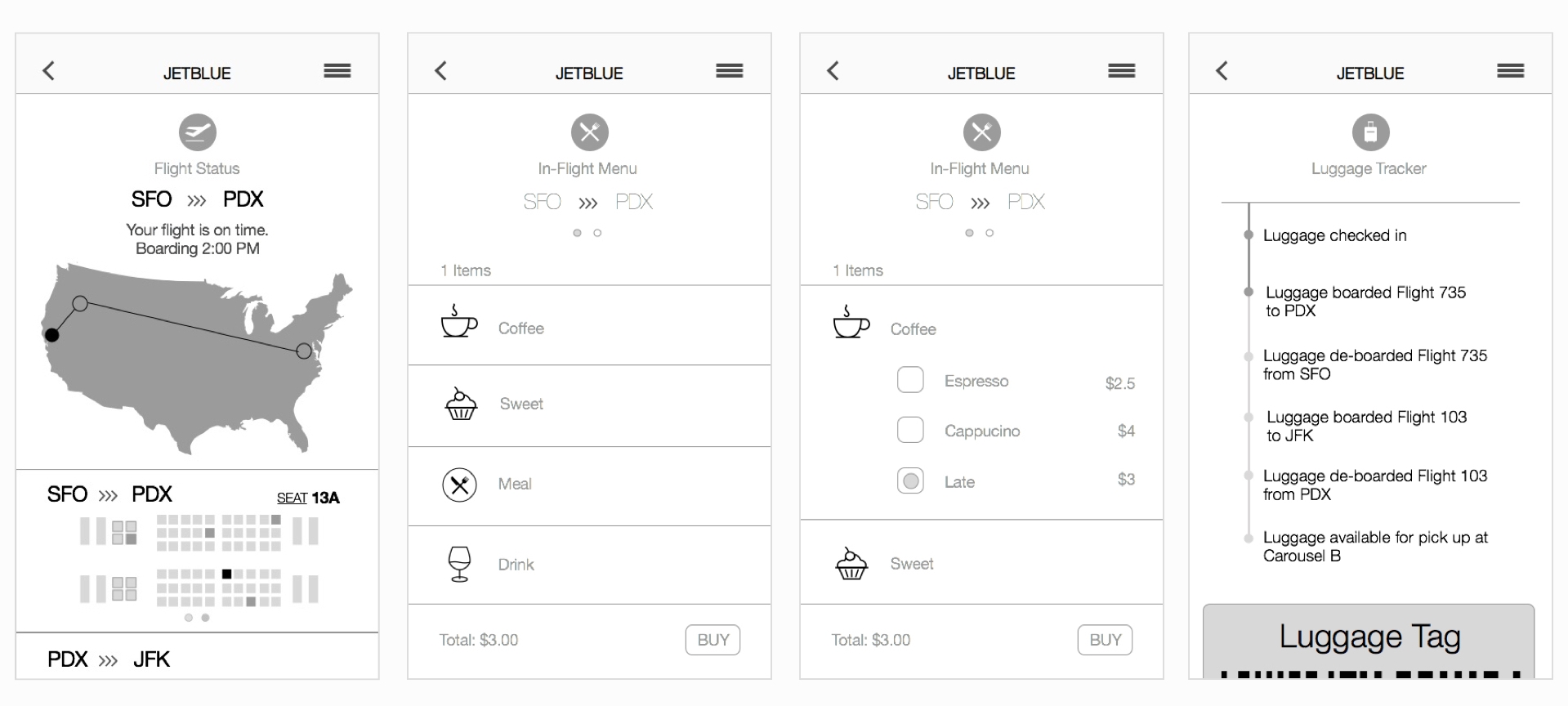
Task: Click back arrow on collapsed In-Flight Menu screen
Action: point(441,71)
